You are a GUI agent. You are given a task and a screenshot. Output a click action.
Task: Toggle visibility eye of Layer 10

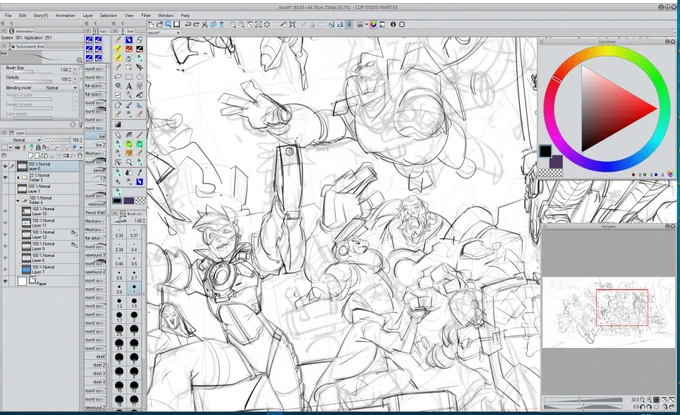click(x=5, y=211)
